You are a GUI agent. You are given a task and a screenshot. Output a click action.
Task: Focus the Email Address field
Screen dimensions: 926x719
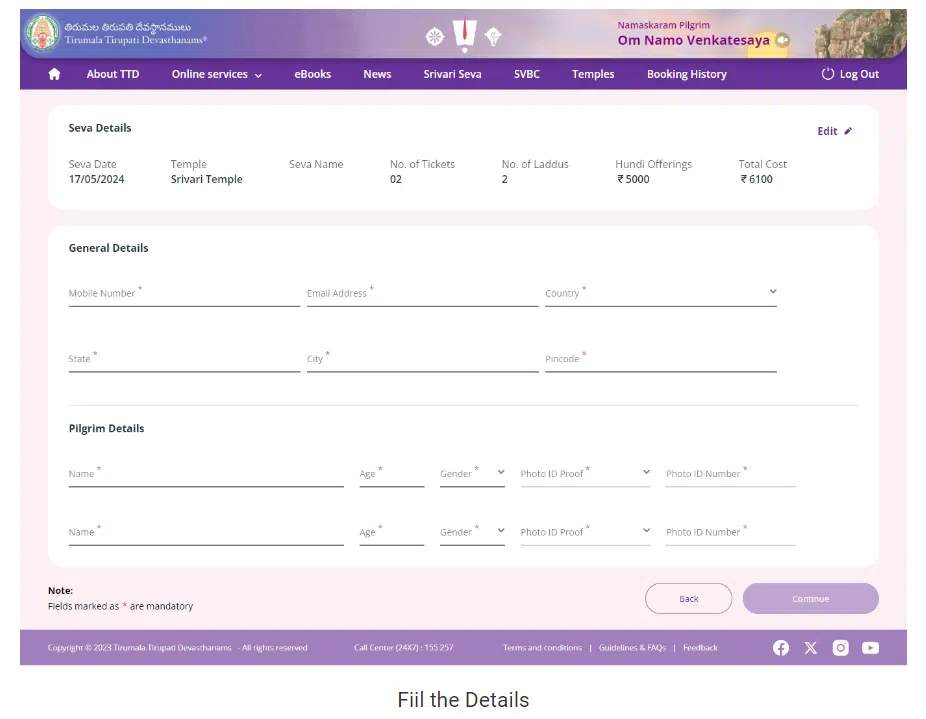pyautogui.click(x=423, y=294)
